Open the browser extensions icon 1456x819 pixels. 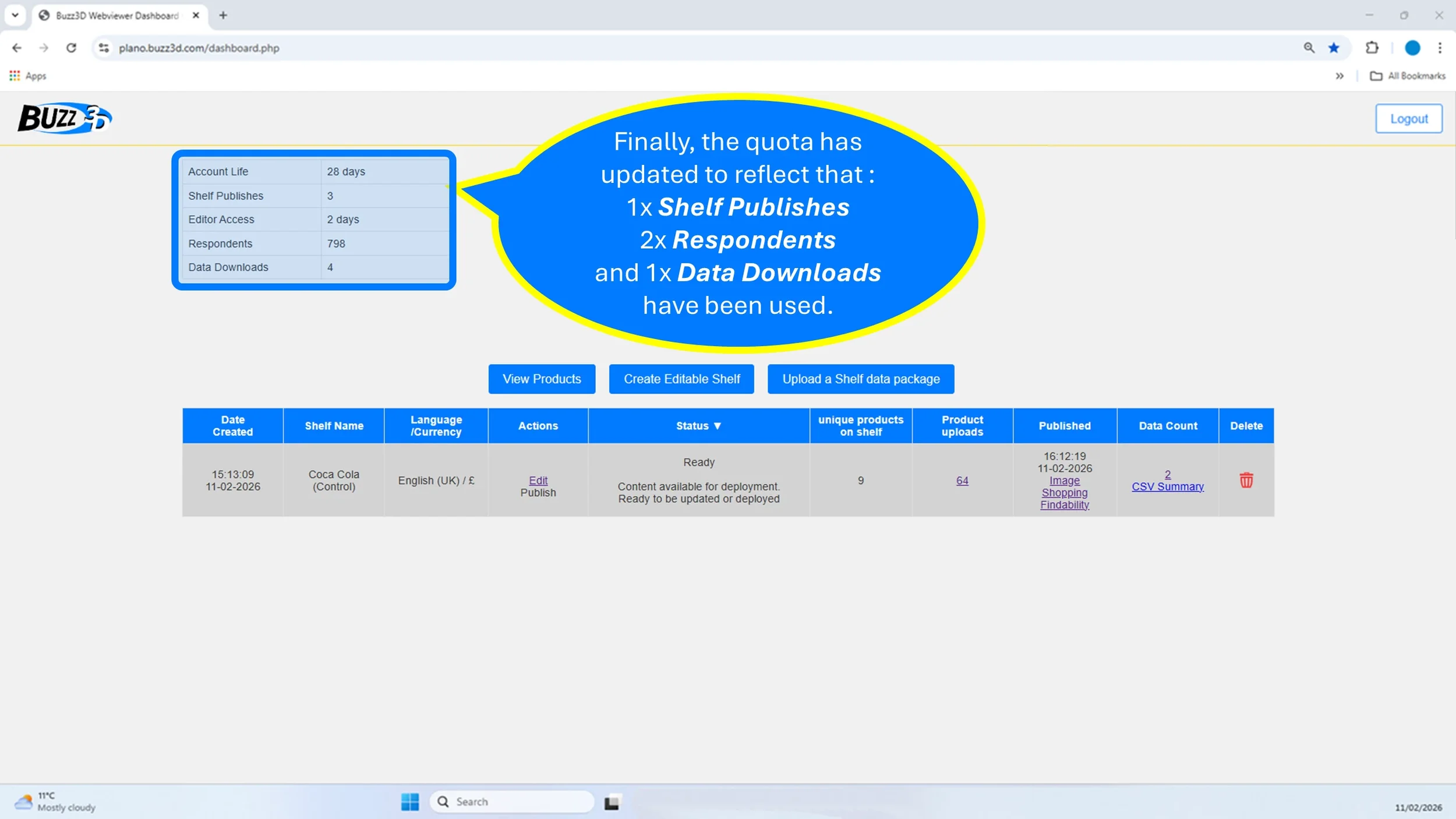click(1372, 48)
